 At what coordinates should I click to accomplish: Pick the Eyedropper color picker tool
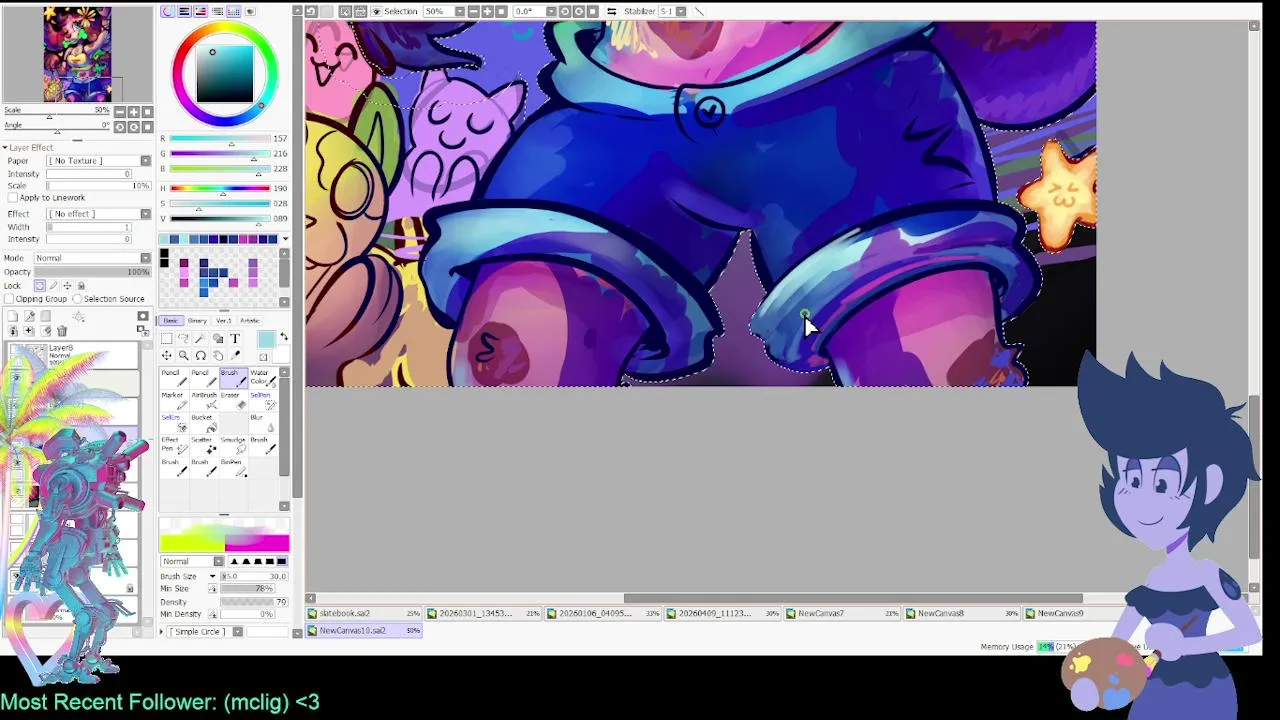point(235,355)
